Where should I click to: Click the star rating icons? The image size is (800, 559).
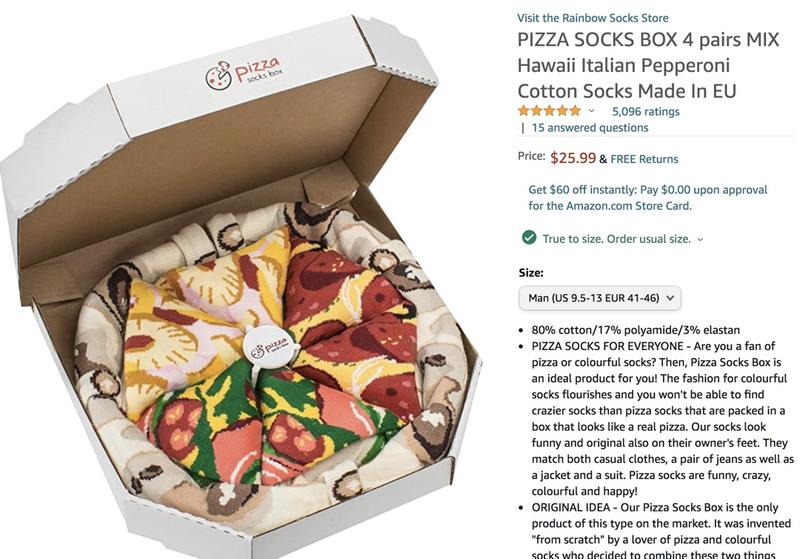[x=549, y=111]
